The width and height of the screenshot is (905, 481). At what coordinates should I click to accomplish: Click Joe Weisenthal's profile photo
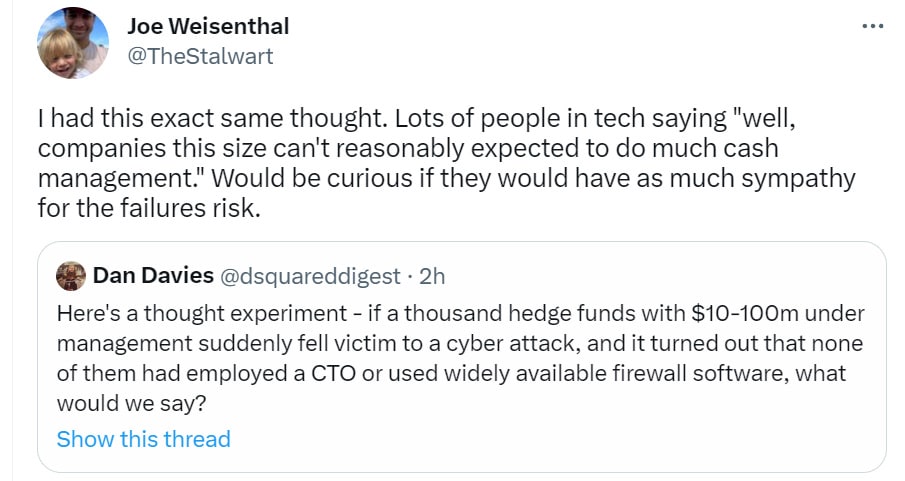(72, 43)
